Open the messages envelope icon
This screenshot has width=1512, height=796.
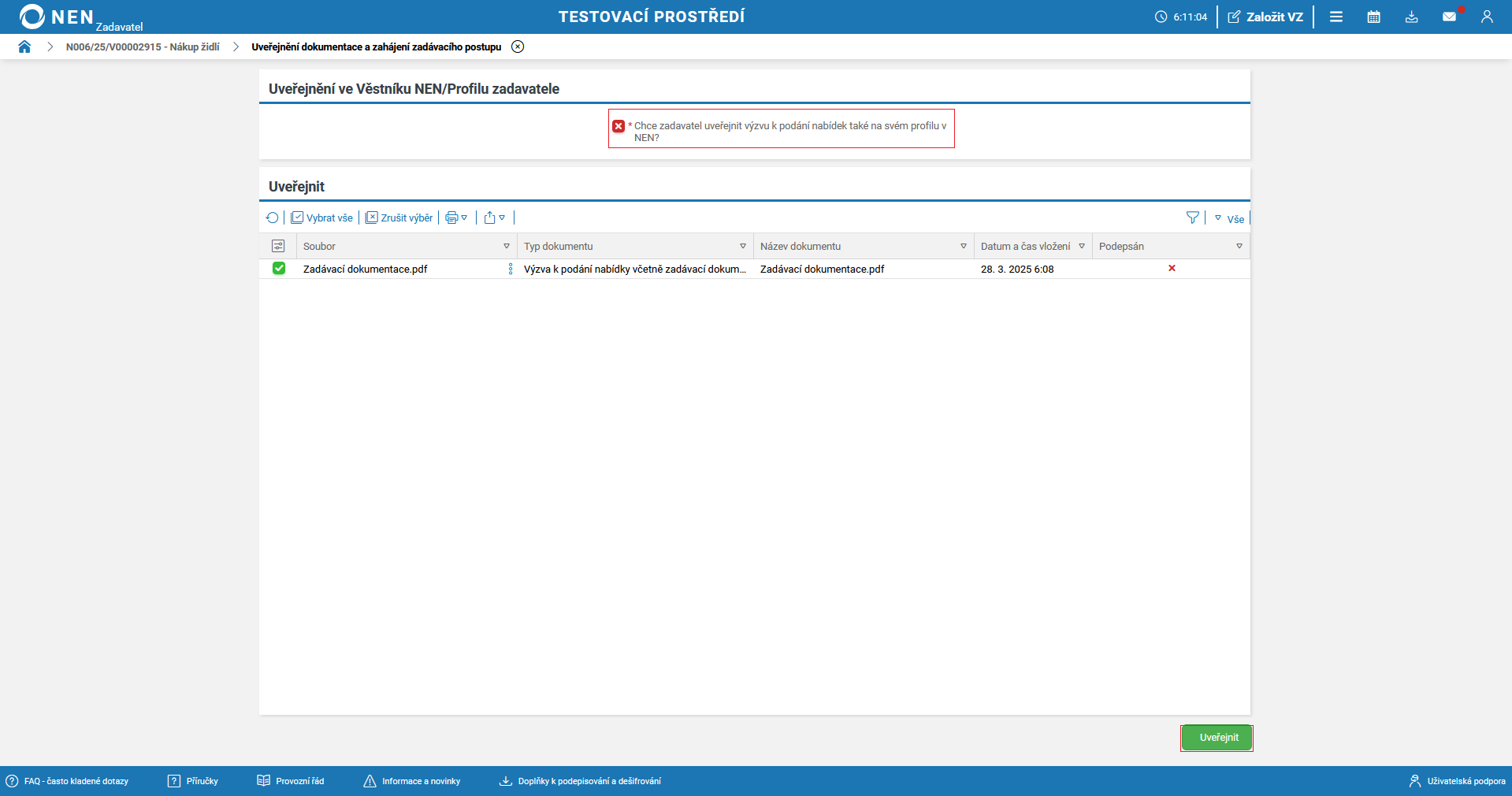click(x=1449, y=17)
